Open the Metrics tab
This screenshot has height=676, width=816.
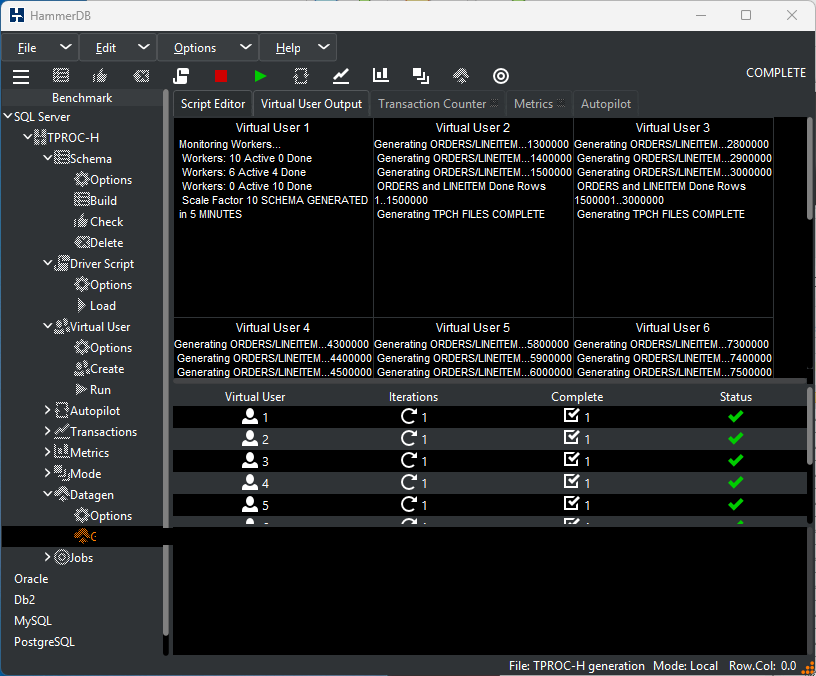539,104
